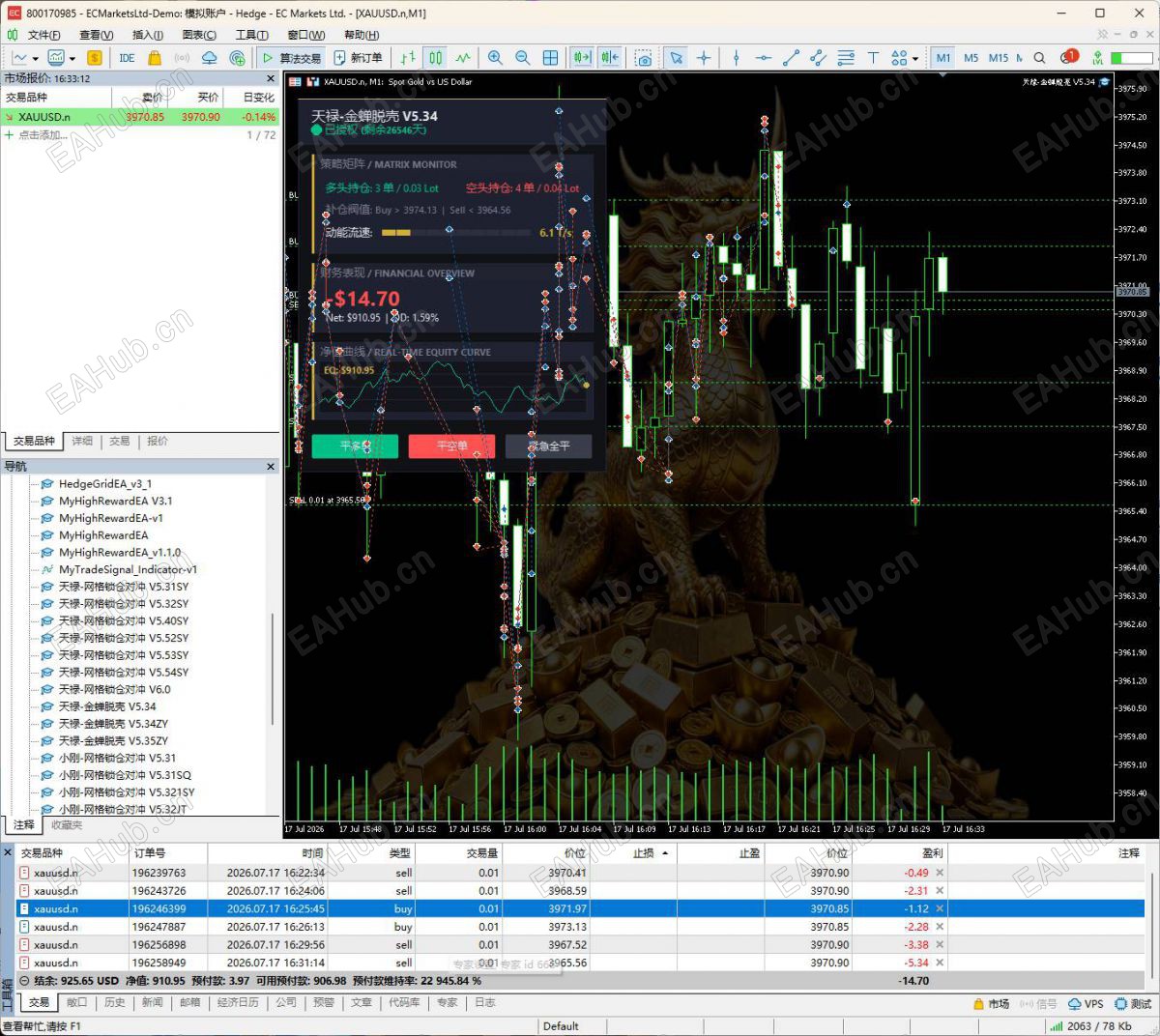Image resolution: width=1160 pixels, height=1036 pixels.
Task: Zoom in on the chart with magnifier plus
Action: click(x=495, y=58)
